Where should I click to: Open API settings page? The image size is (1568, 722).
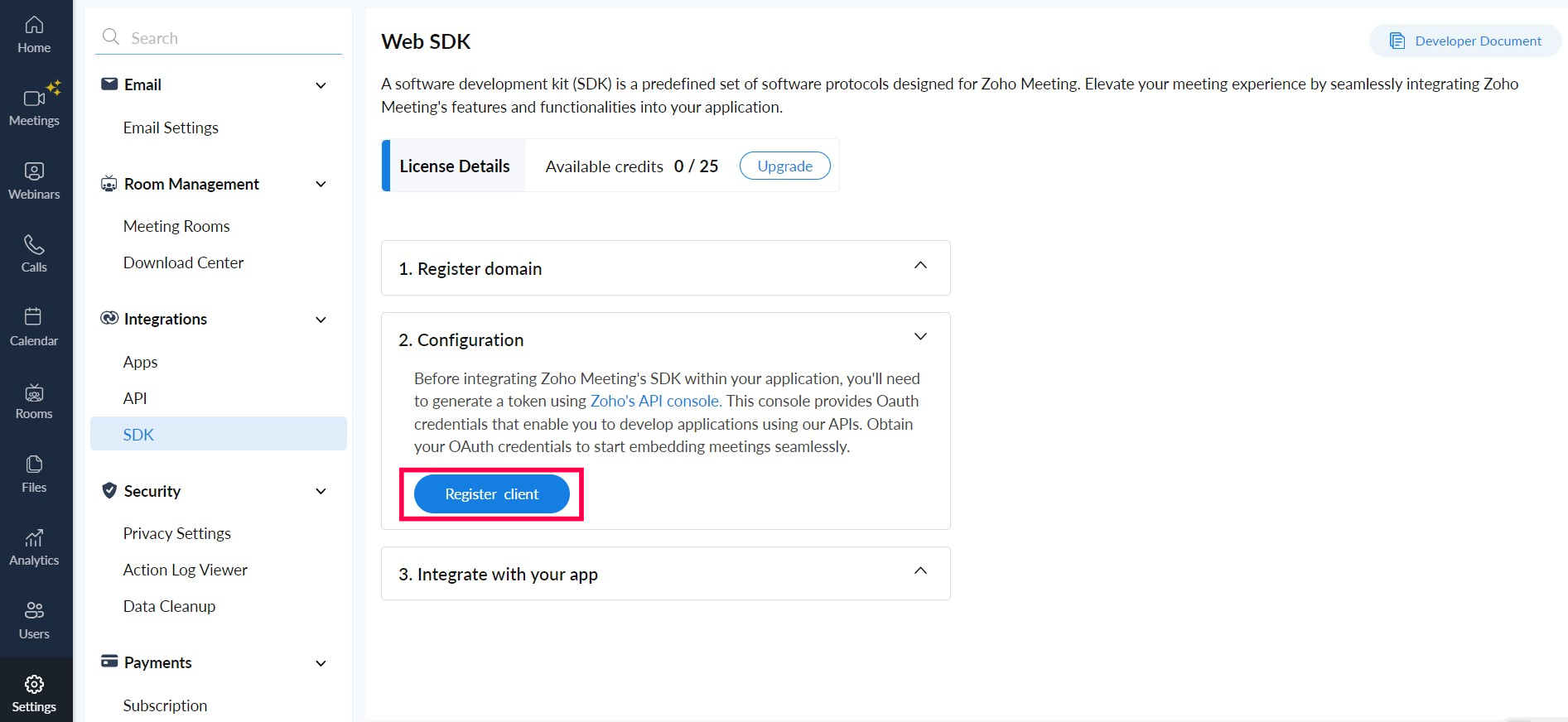point(135,398)
